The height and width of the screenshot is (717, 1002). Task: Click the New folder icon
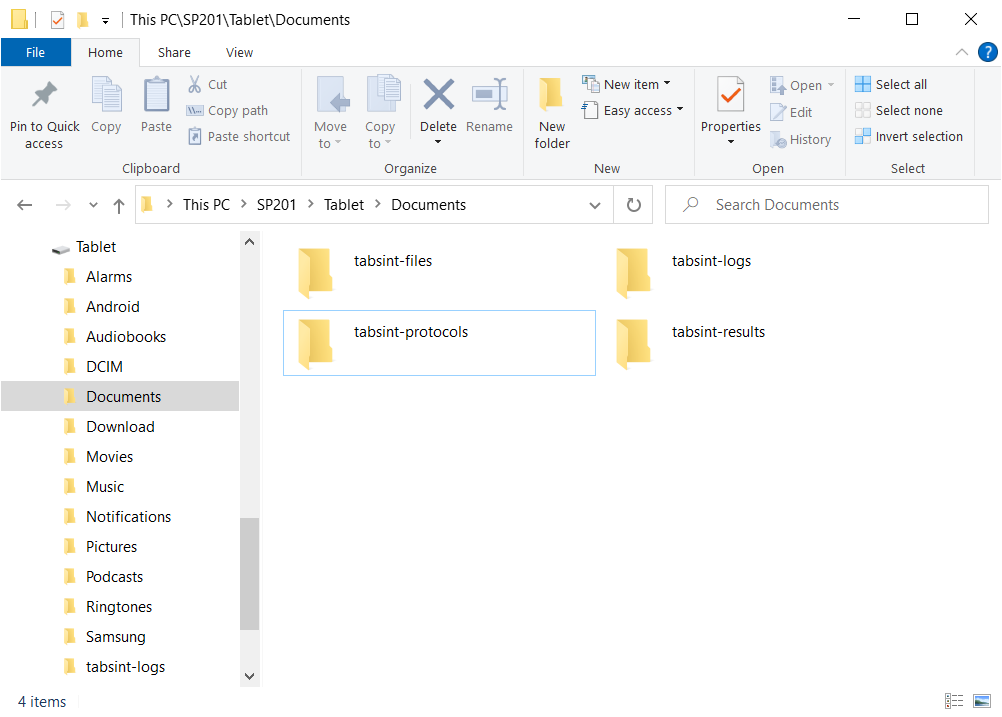tap(551, 96)
